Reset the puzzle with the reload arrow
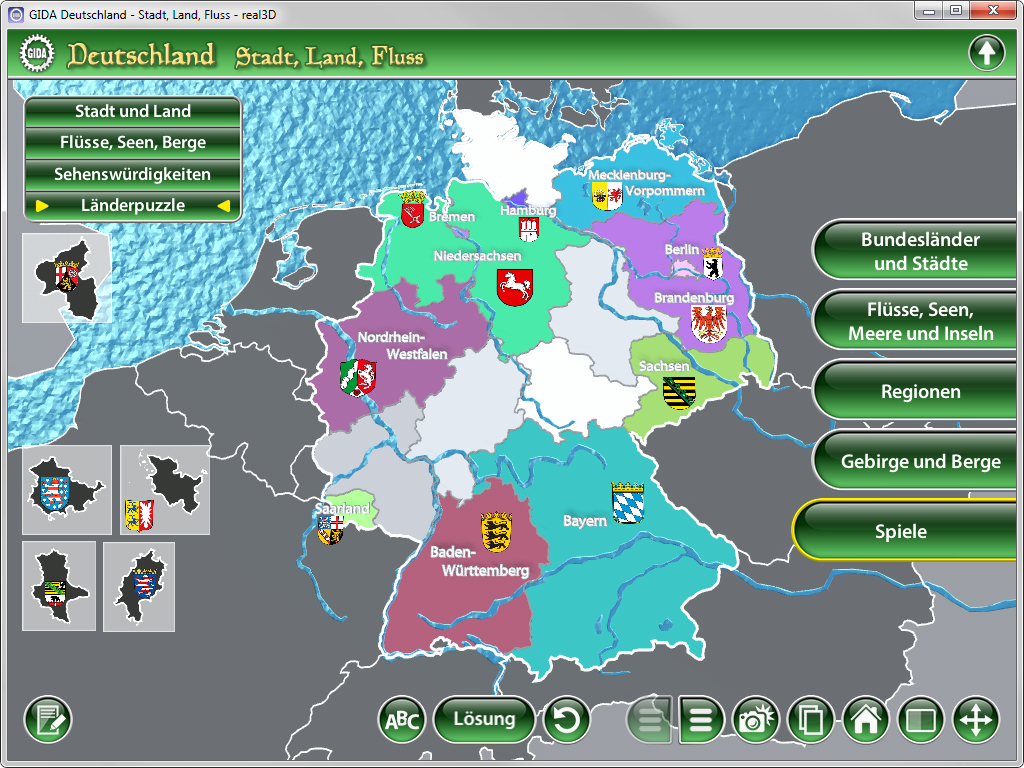 566,720
